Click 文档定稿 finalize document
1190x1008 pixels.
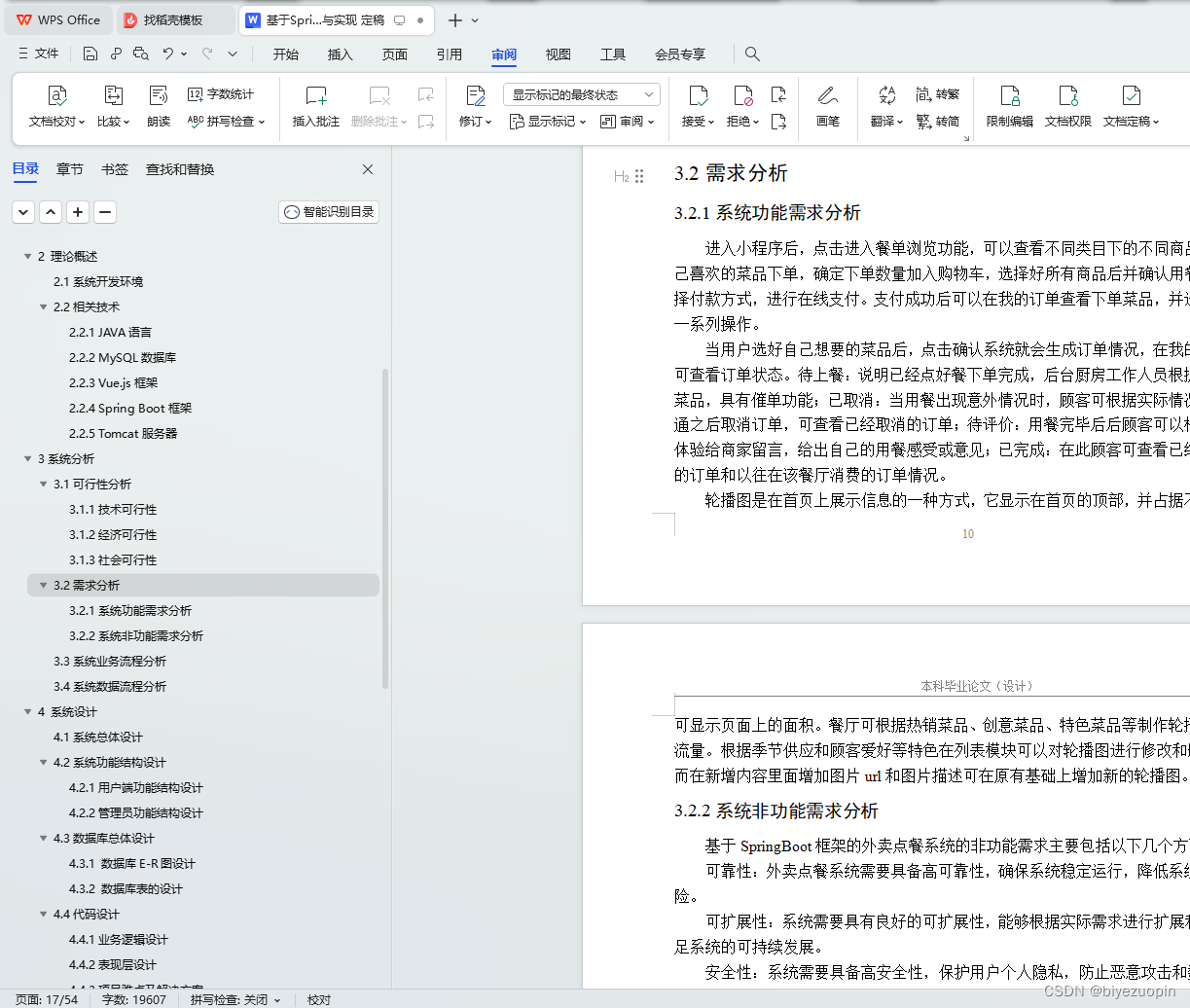pyautogui.click(x=1131, y=107)
